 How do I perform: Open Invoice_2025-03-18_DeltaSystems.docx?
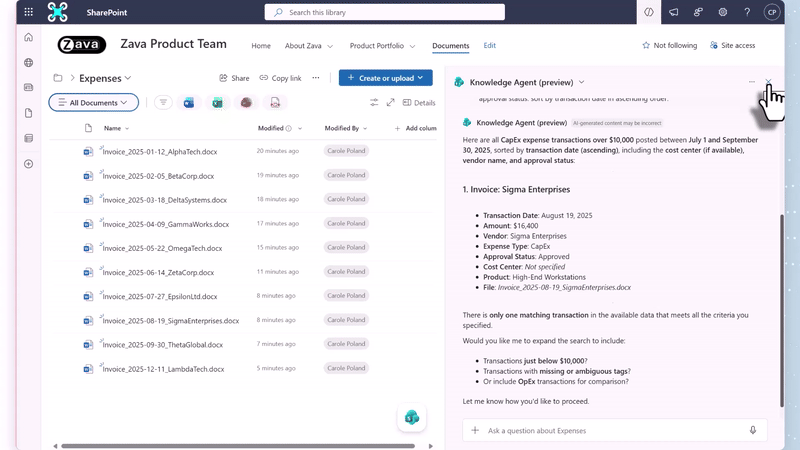[x=164, y=200]
